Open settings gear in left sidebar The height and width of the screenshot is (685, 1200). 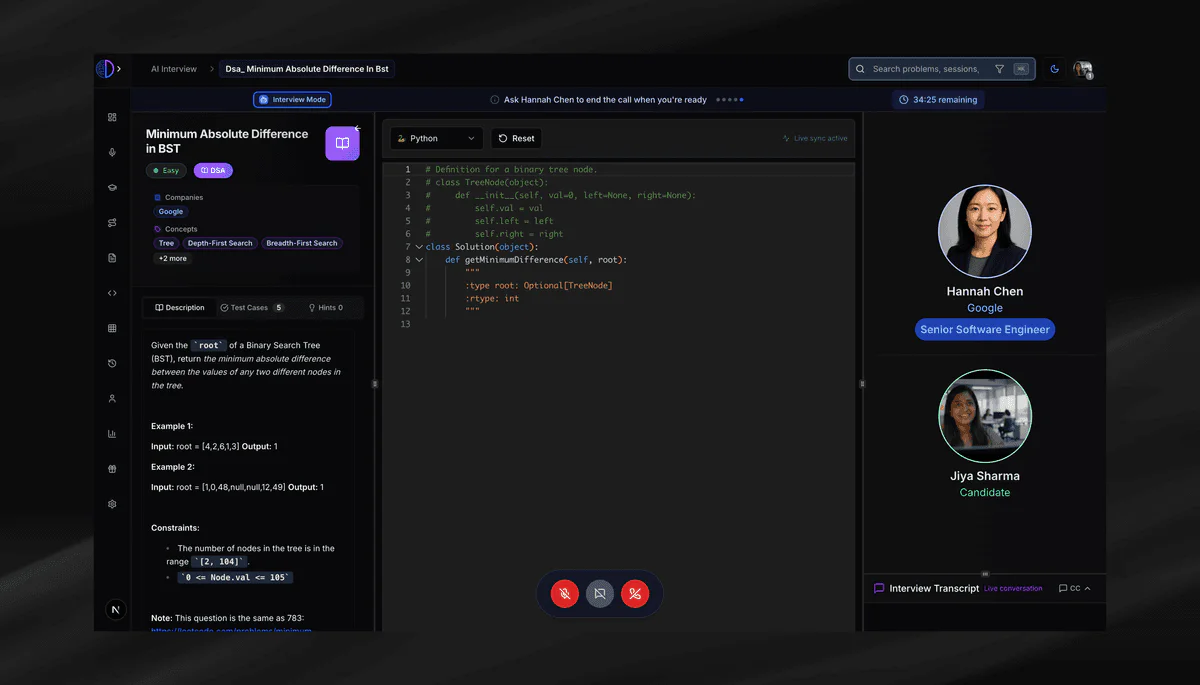click(112, 504)
